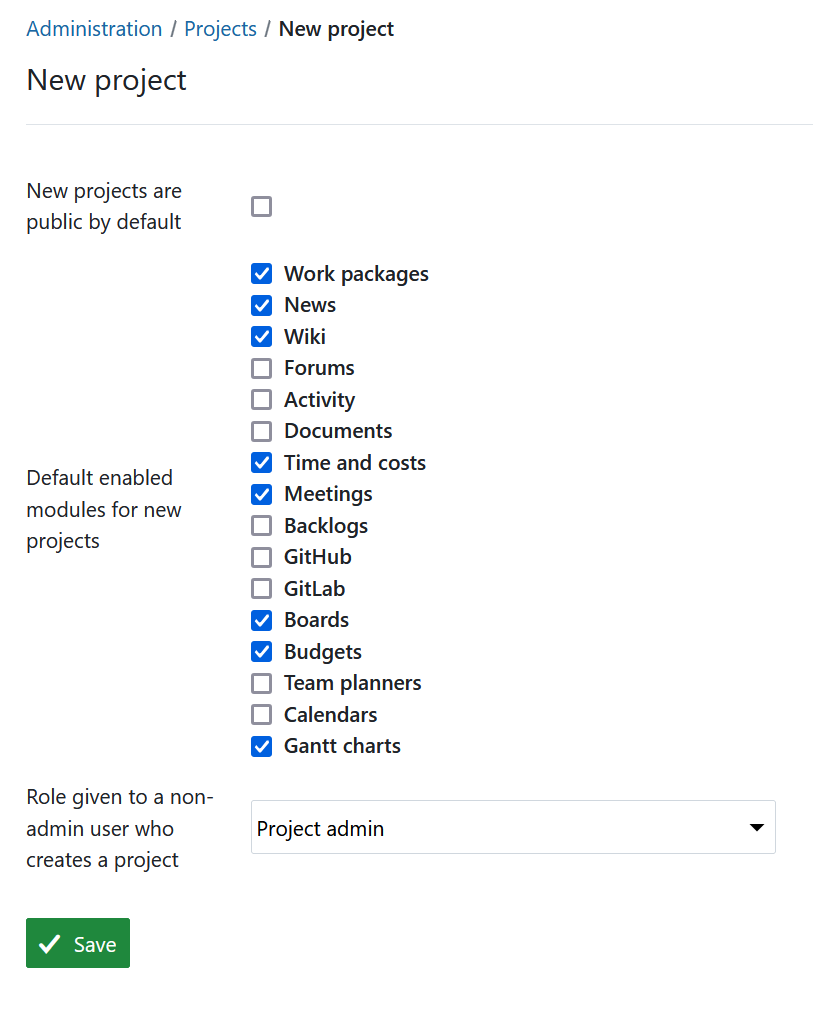Enable Team planners by default

coord(261,683)
